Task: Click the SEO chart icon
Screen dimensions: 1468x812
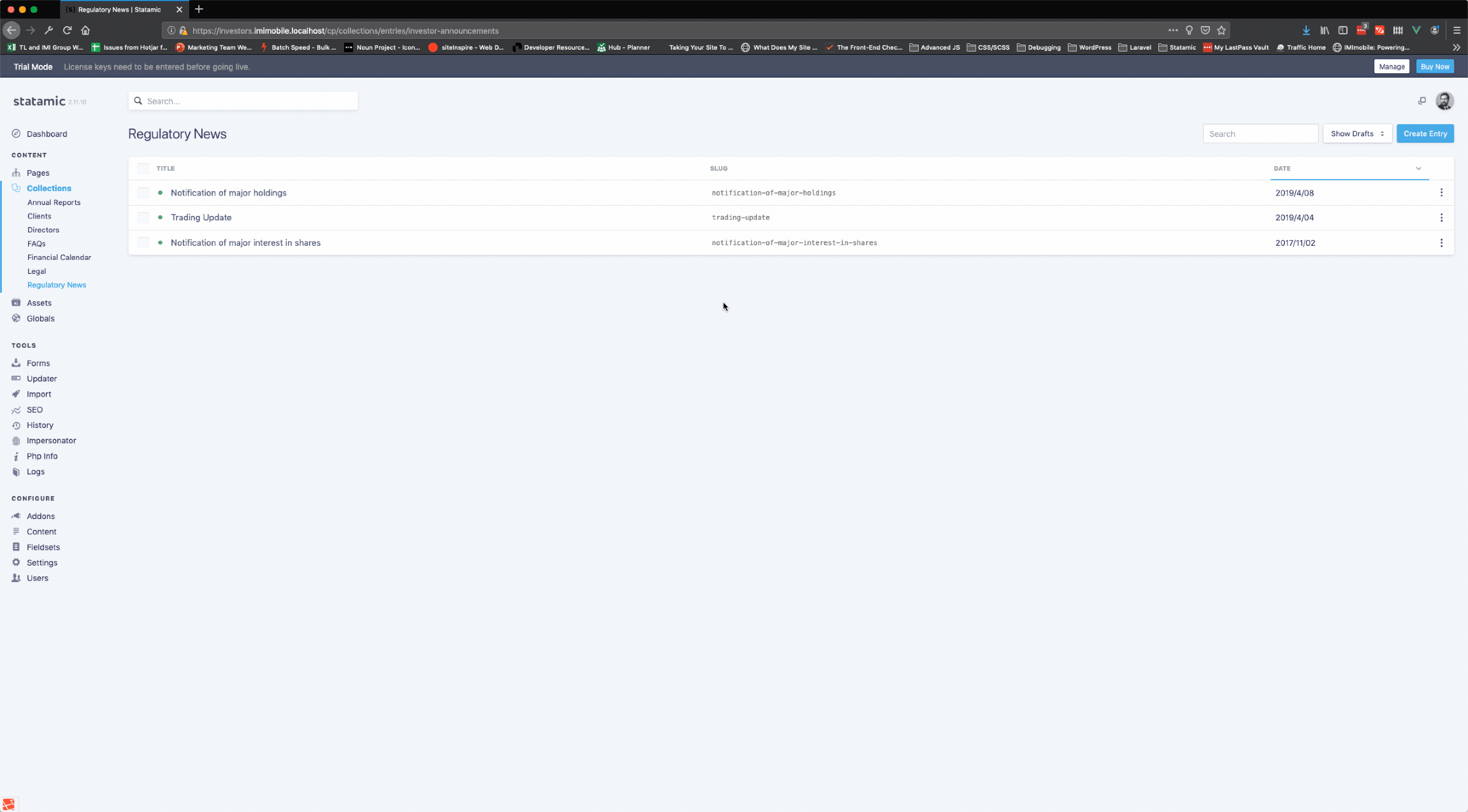Action: coord(16,410)
